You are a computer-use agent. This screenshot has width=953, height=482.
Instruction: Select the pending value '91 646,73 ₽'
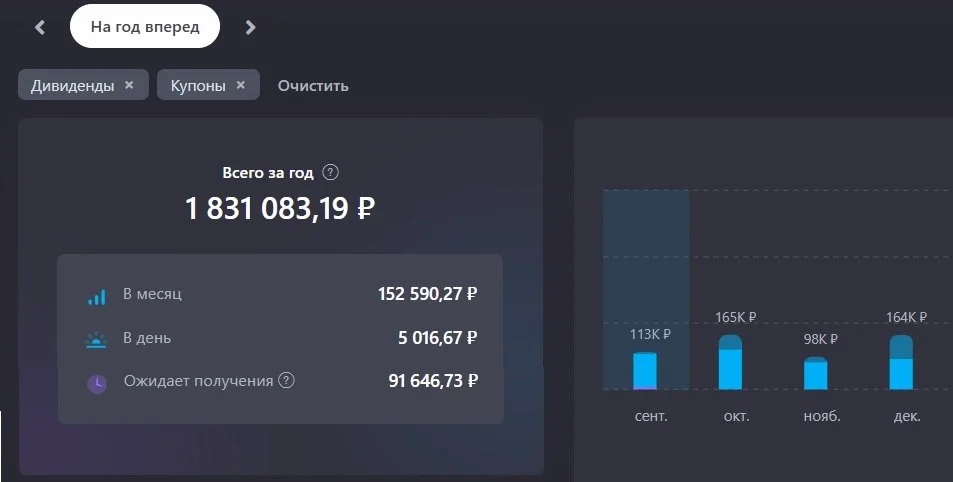(433, 381)
